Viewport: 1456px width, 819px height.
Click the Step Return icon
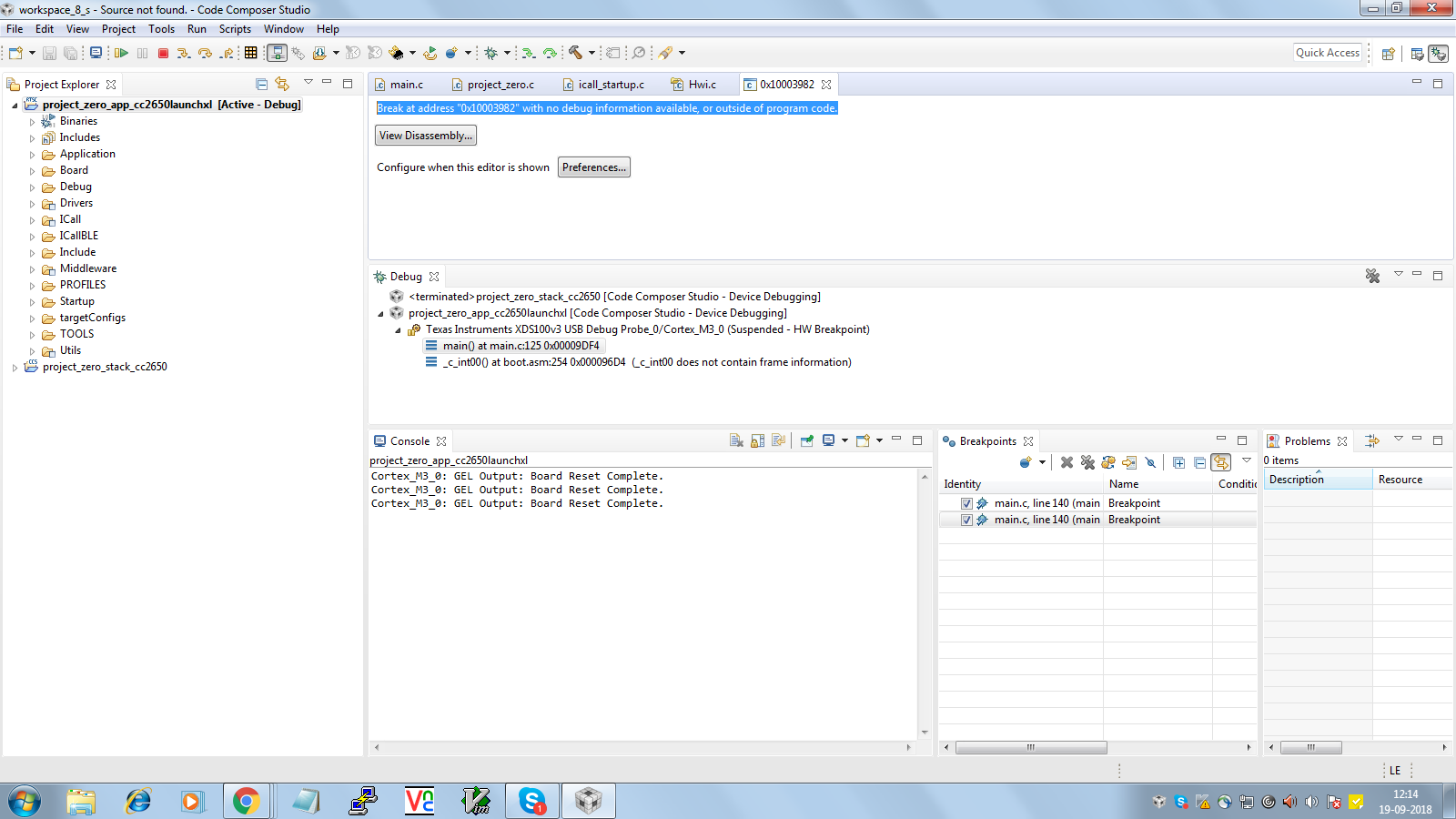pyautogui.click(x=227, y=53)
